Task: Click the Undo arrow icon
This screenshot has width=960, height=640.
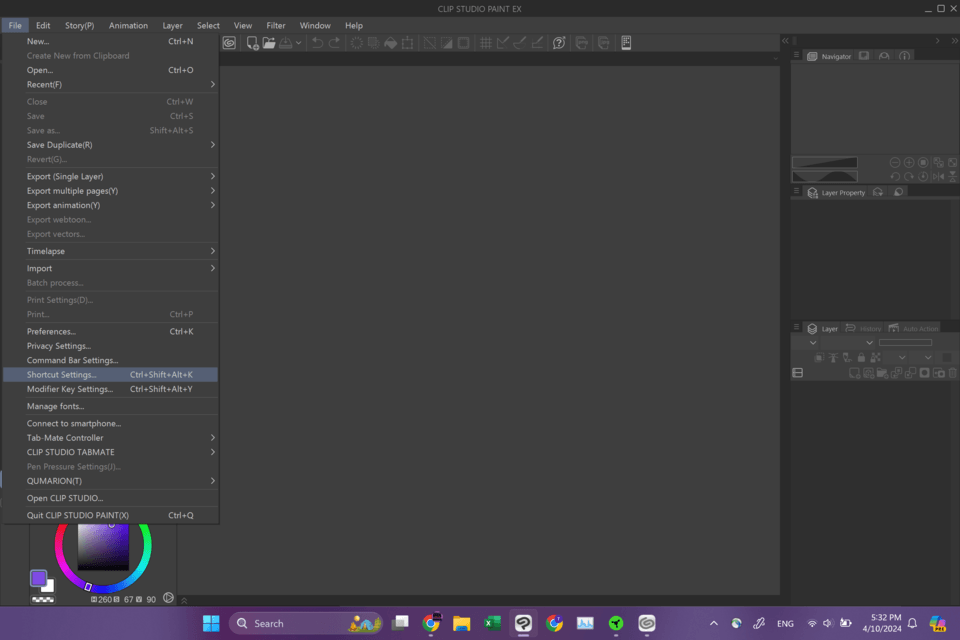Action: tap(317, 43)
